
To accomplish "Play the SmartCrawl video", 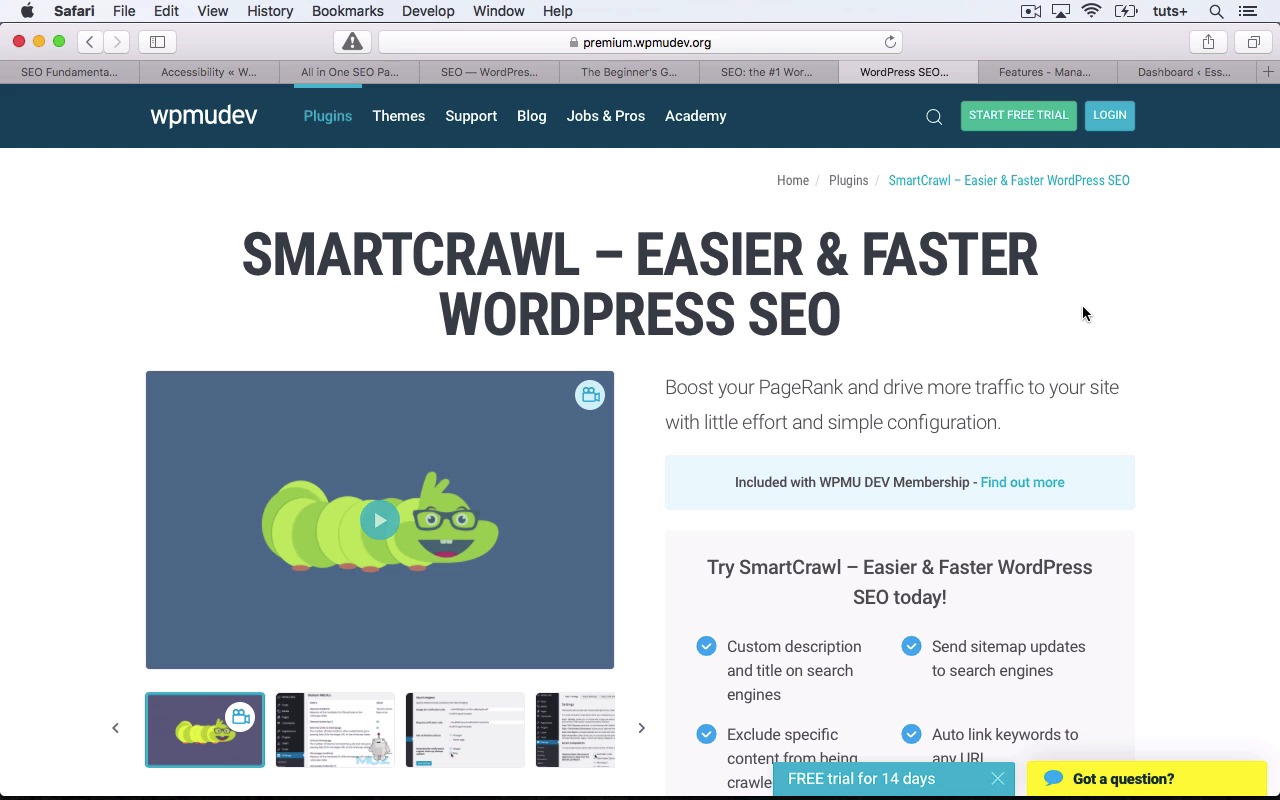I will click(380, 520).
